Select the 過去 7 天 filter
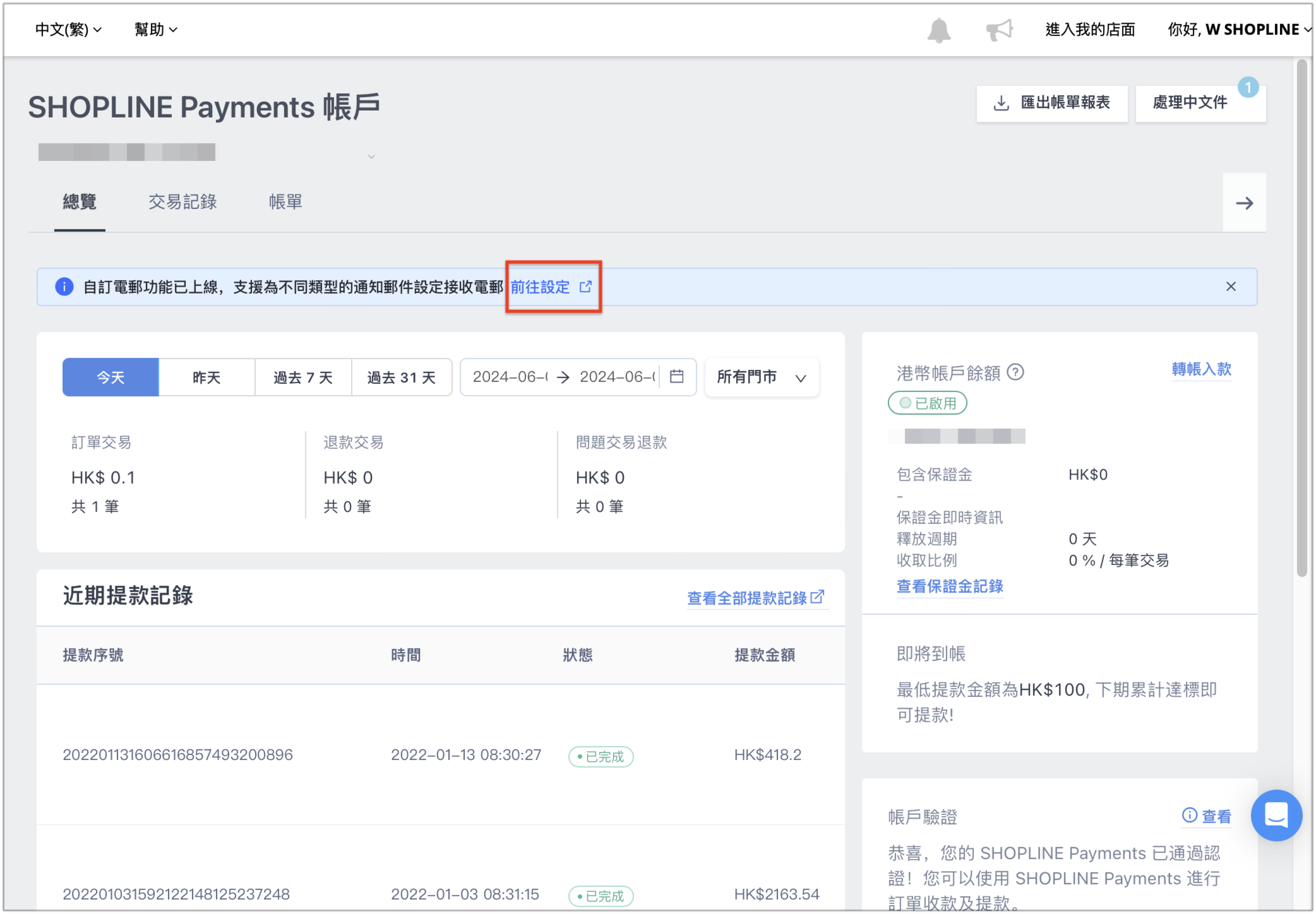Image resolution: width=1316 pixels, height=914 pixels. coord(302,377)
